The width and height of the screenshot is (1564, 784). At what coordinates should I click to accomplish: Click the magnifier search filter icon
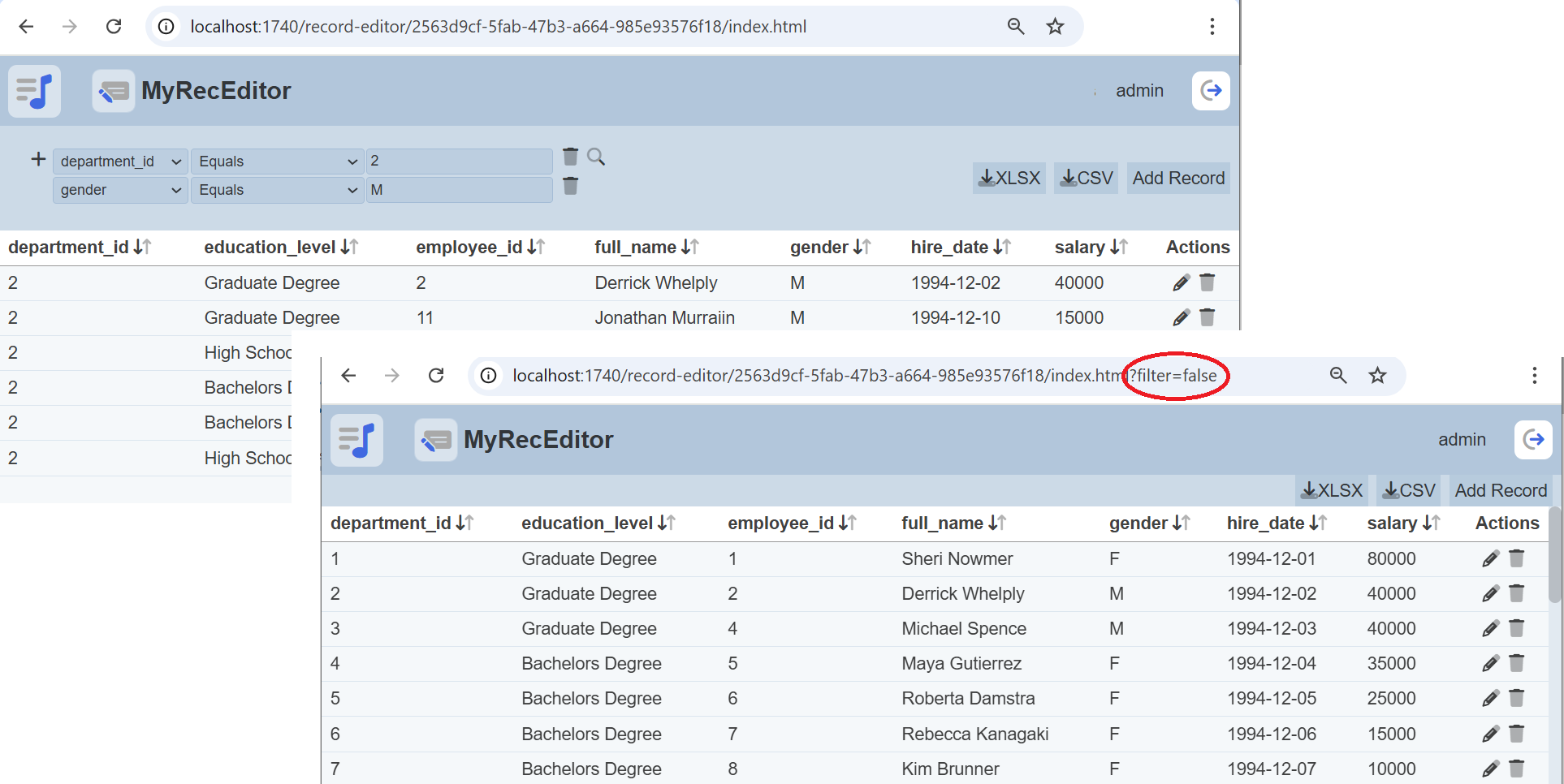tap(596, 157)
